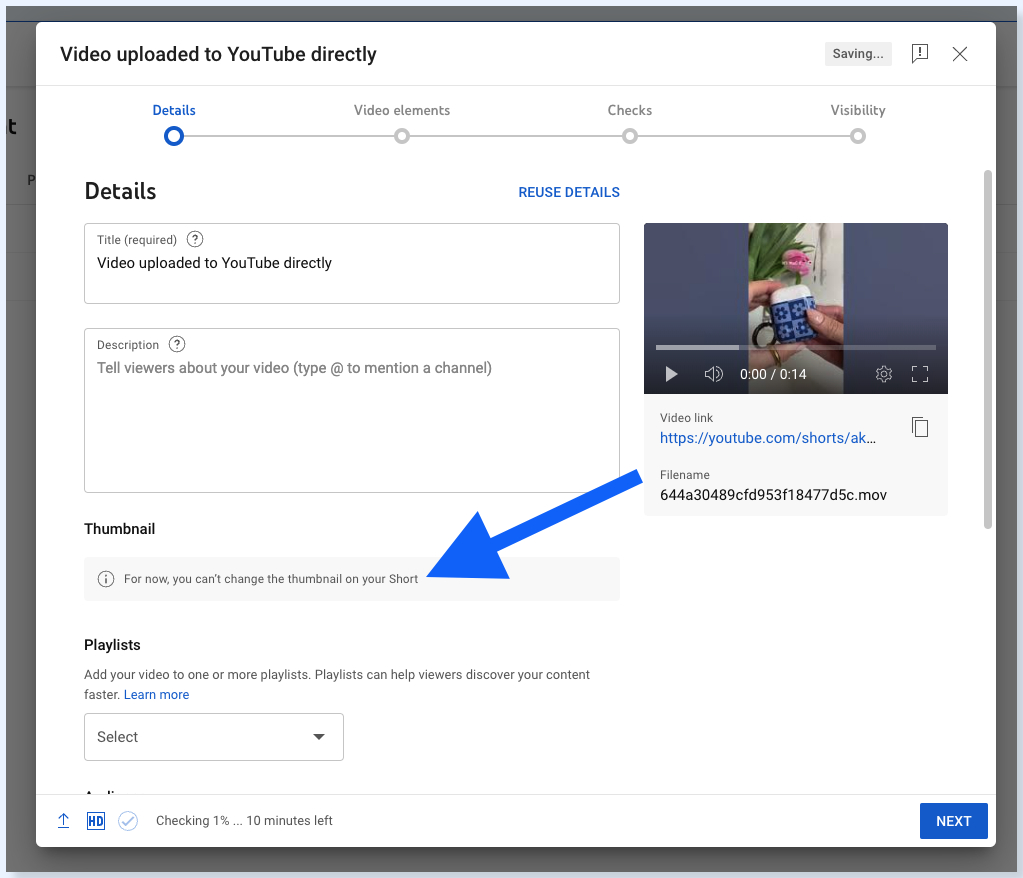Open the Playlists Learn more link
The height and width of the screenshot is (878, 1023).
click(157, 695)
